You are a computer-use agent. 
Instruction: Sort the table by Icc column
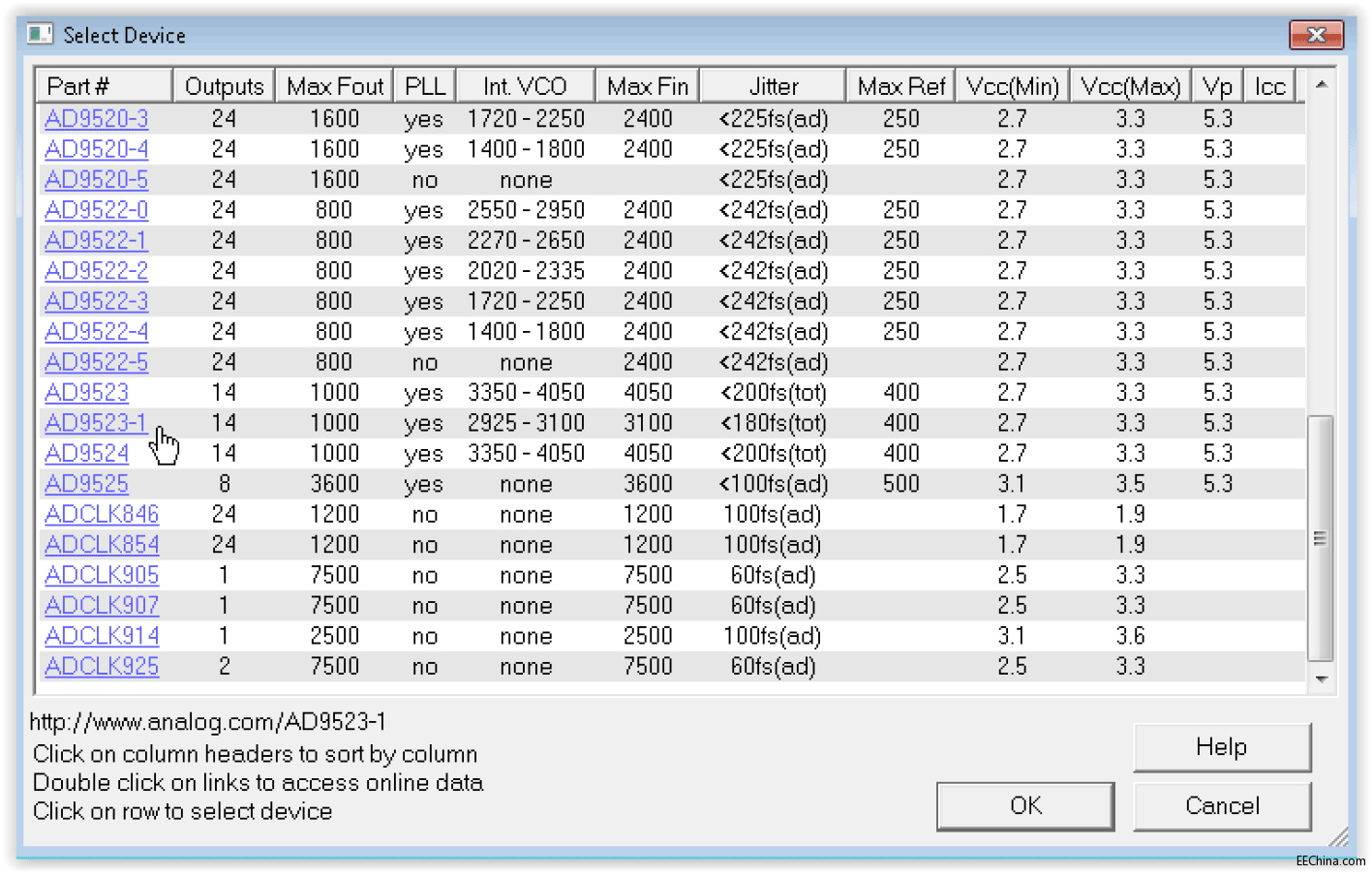pyautogui.click(x=1268, y=86)
